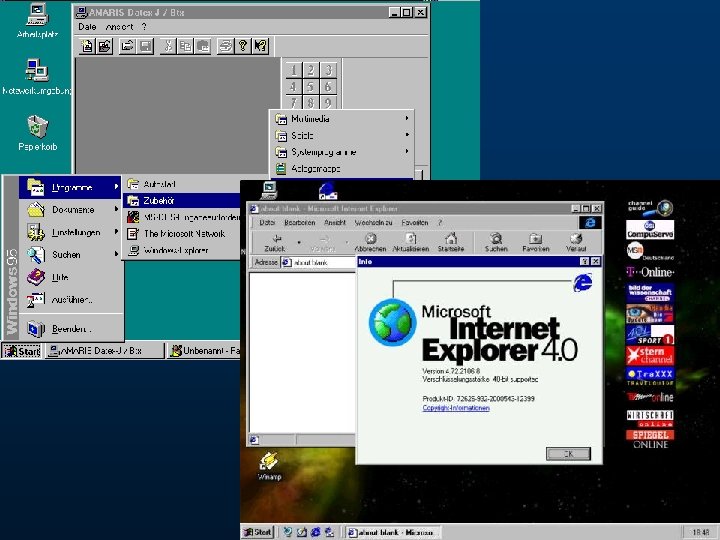
Task: Open the Wechseln zu menu in Internet Explorer
Action: 373,223
